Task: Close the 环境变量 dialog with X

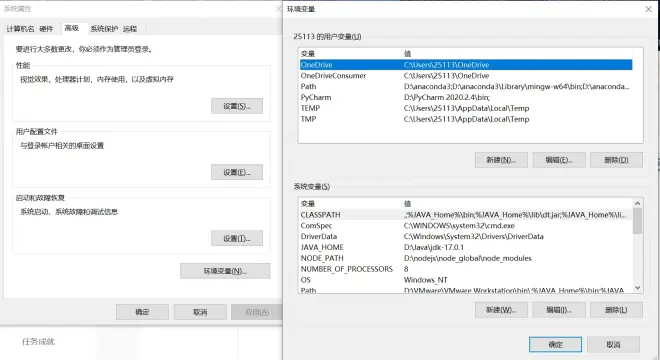Action: [x=648, y=9]
